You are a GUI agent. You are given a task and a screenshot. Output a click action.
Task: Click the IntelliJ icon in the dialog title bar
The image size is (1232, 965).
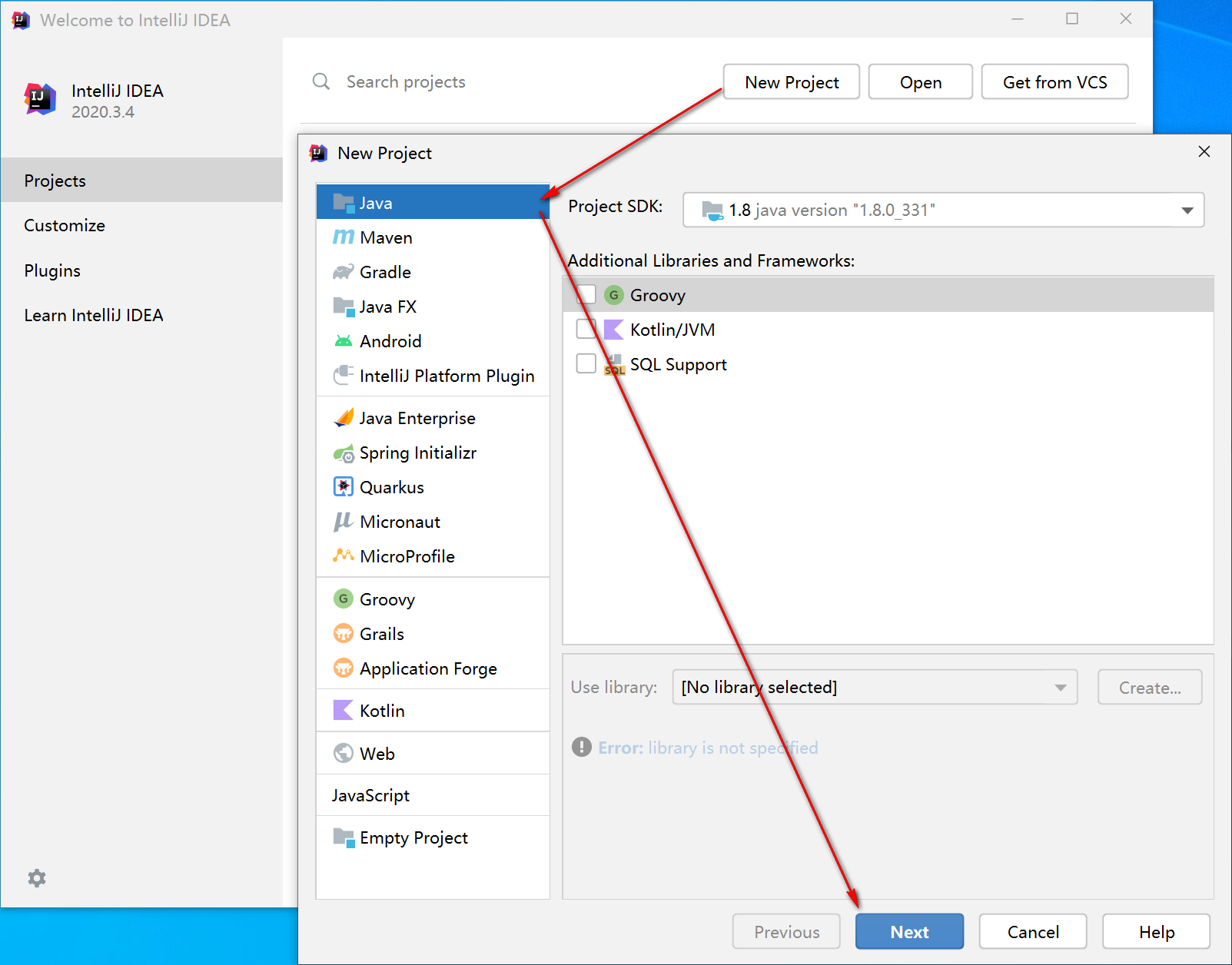tap(318, 153)
